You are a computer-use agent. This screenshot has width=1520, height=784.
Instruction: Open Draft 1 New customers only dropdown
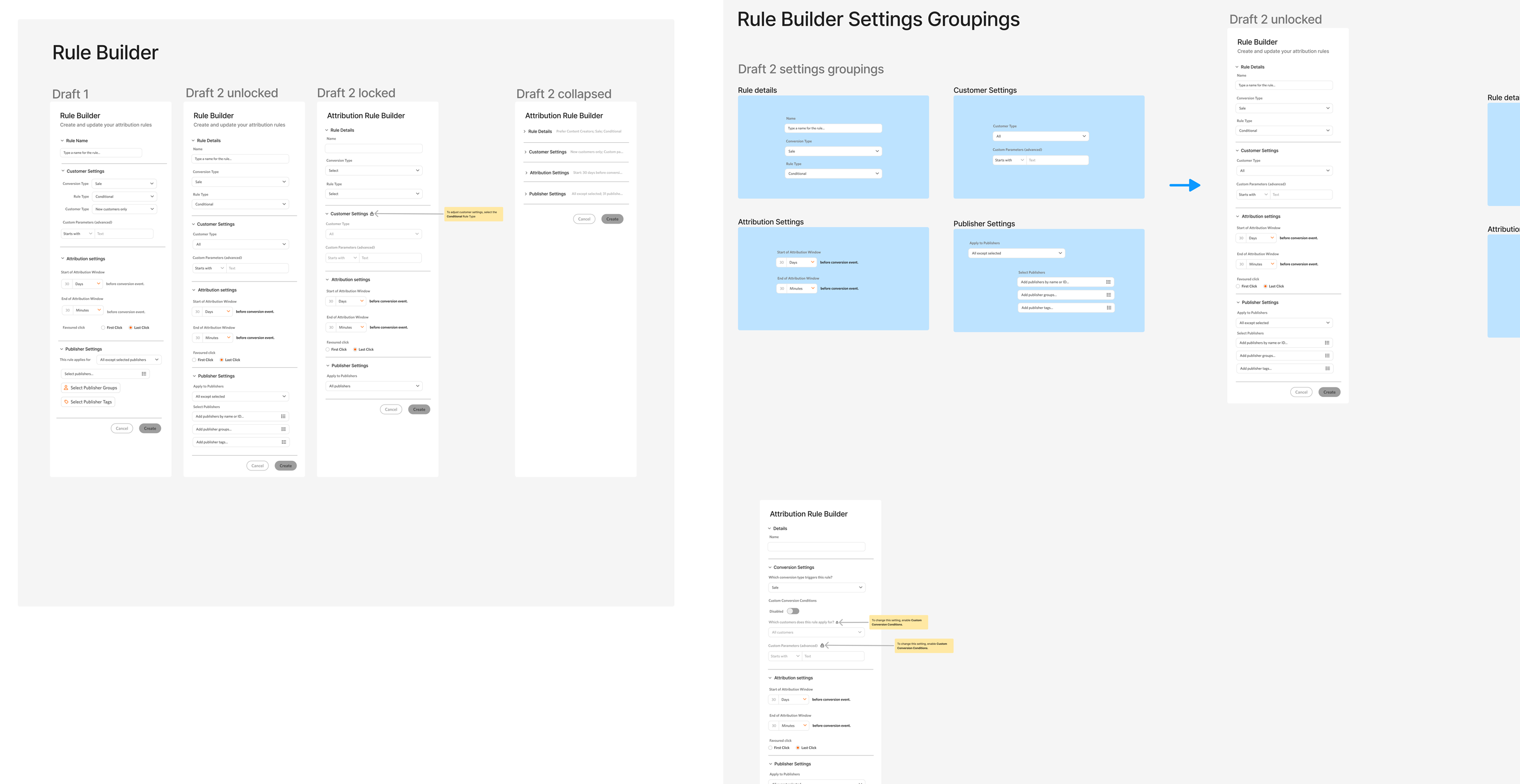pyautogui.click(x=125, y=209)
